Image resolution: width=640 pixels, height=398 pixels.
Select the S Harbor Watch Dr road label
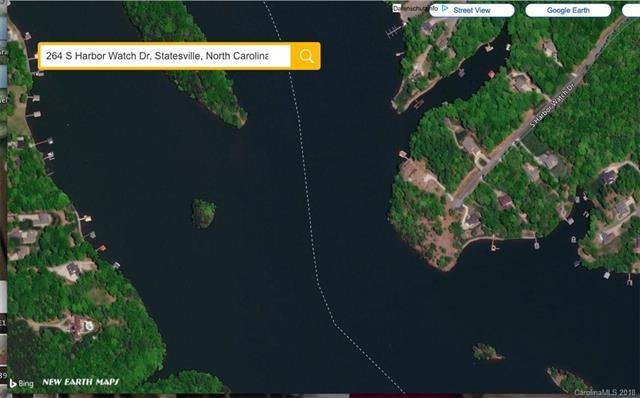click(x=552, y=104)
